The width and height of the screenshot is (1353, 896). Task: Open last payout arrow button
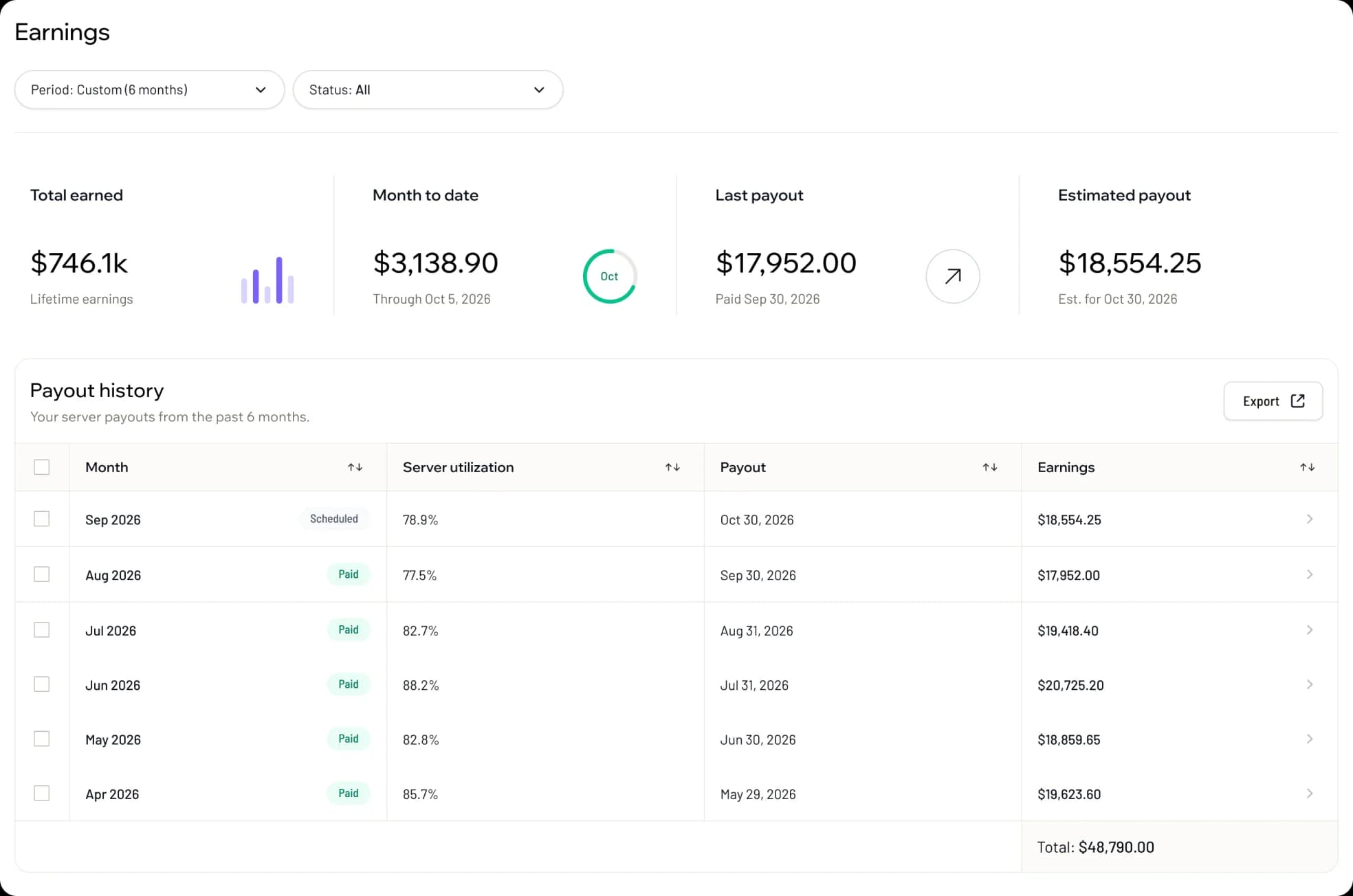point(952,276)
